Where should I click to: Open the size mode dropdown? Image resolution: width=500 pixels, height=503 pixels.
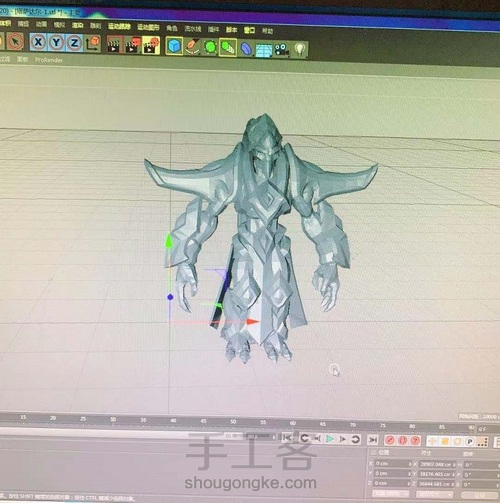point(435,494)
